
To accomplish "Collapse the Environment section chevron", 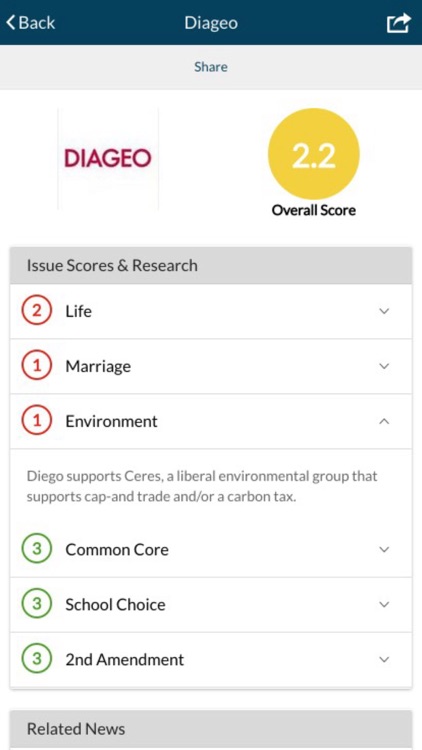I will pyautogui.click(x=384, y=421).
